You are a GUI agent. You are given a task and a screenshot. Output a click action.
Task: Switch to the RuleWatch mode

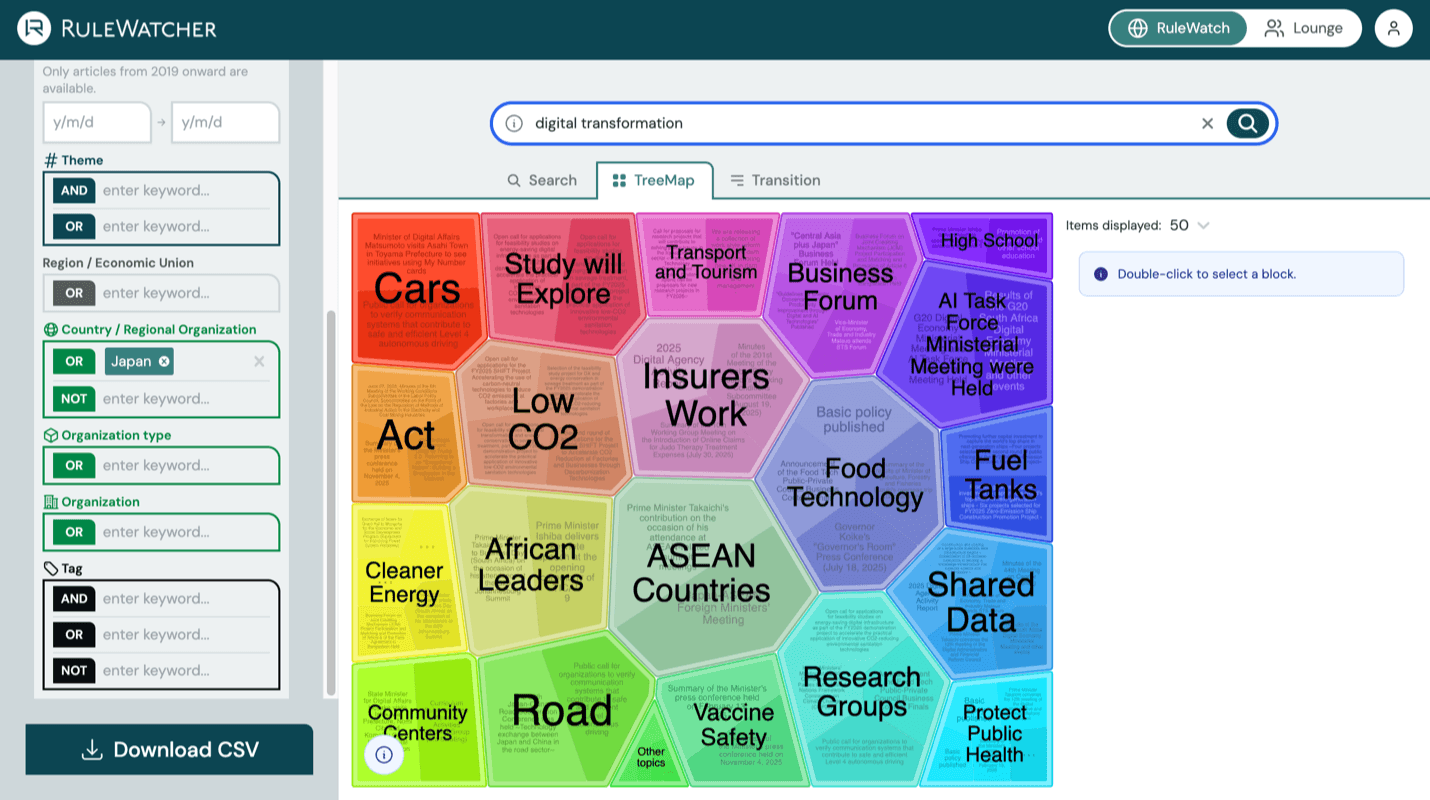[1179, 28]
